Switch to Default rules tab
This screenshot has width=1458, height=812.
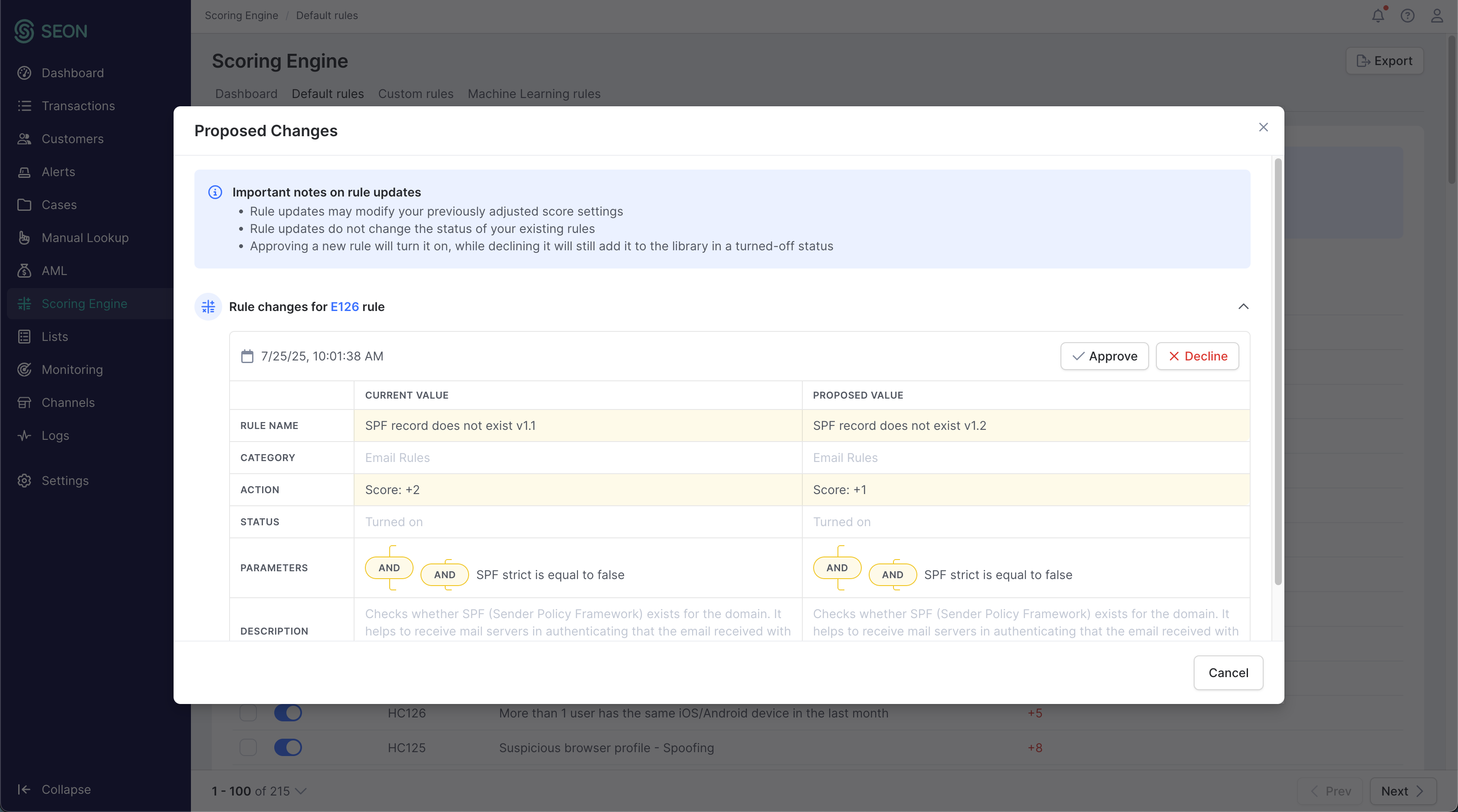pos(328,94)
